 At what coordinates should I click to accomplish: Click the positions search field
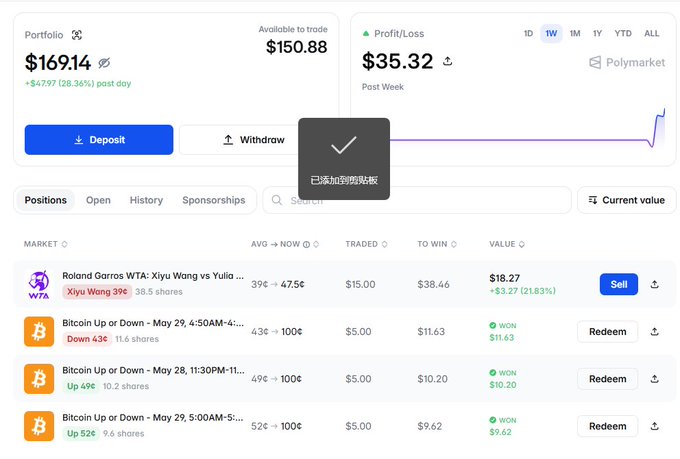click(x=417, y=200)
